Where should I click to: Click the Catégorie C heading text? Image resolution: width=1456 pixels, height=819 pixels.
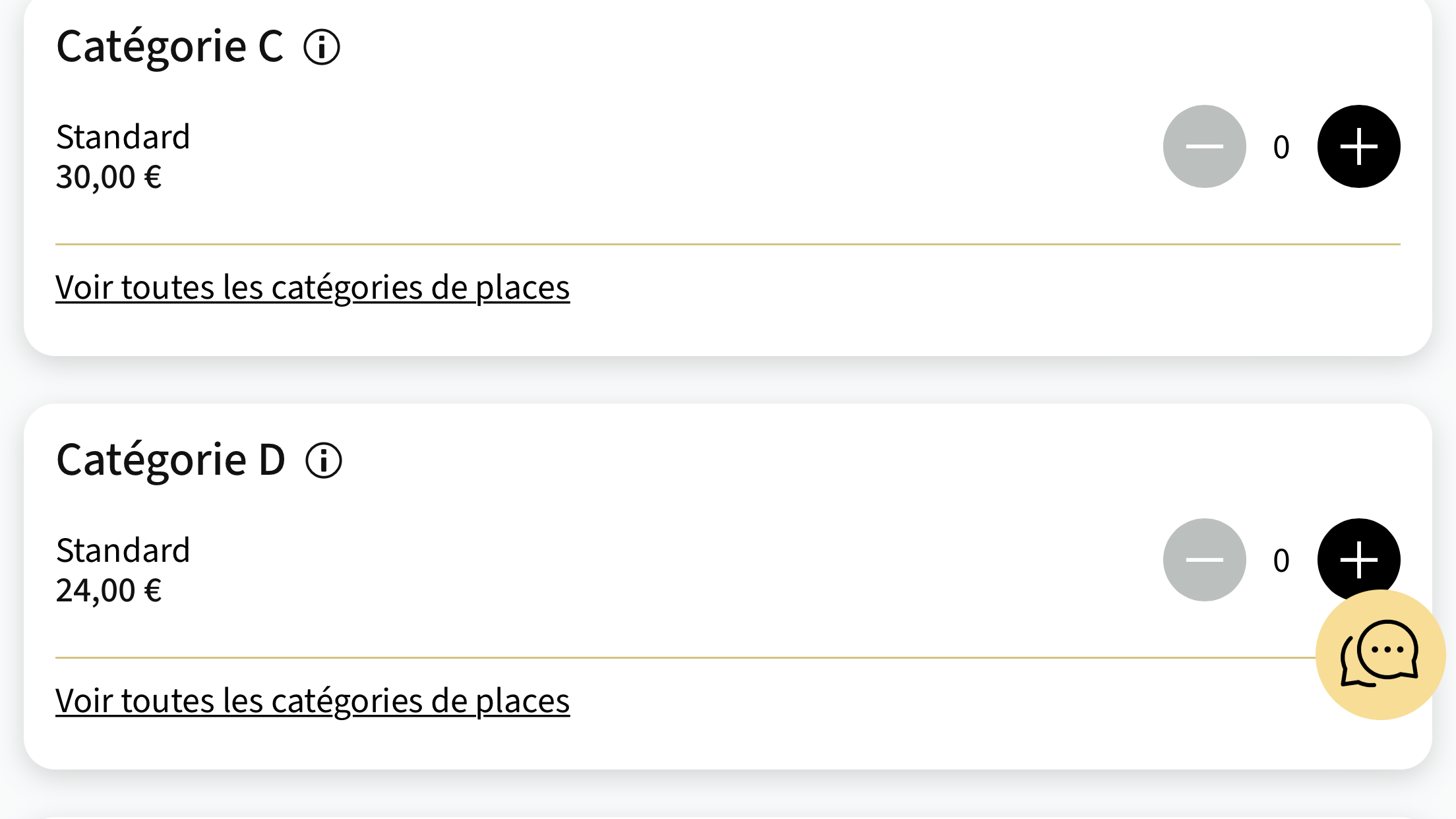pos(170,47)
